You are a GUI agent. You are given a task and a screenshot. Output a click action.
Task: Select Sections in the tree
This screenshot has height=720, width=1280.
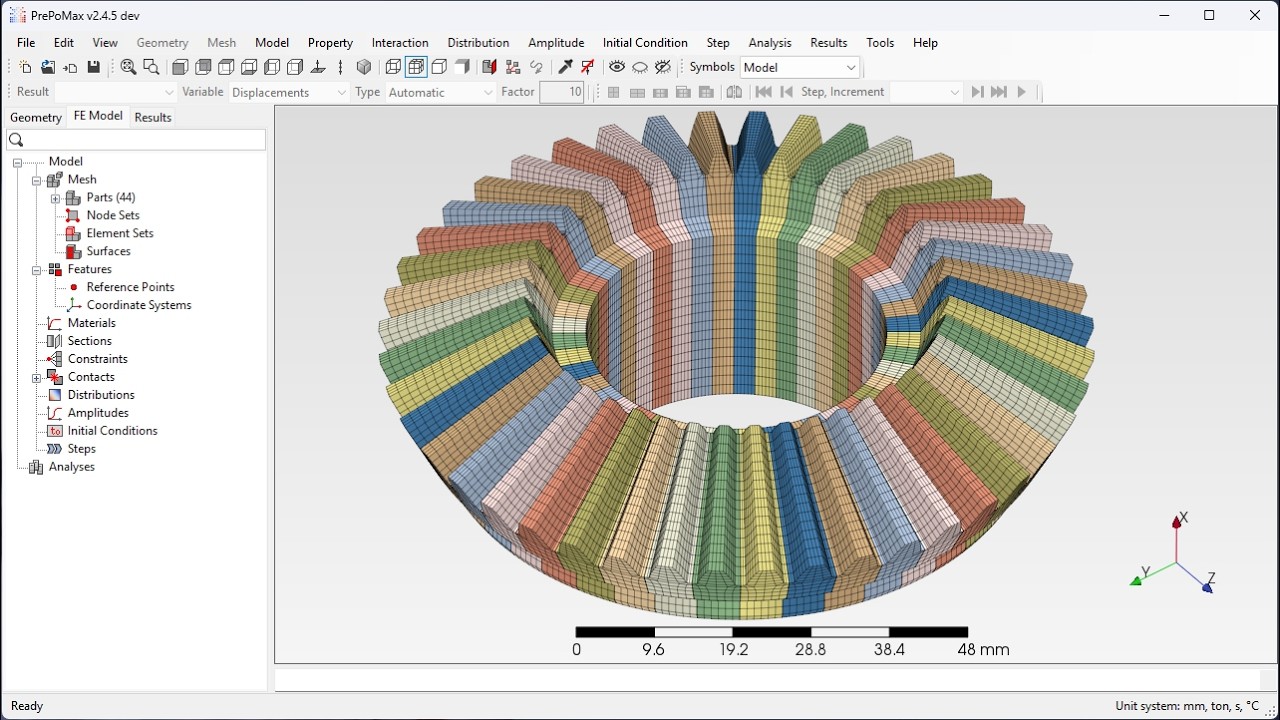pyautogui.click(x=89, y=341)
